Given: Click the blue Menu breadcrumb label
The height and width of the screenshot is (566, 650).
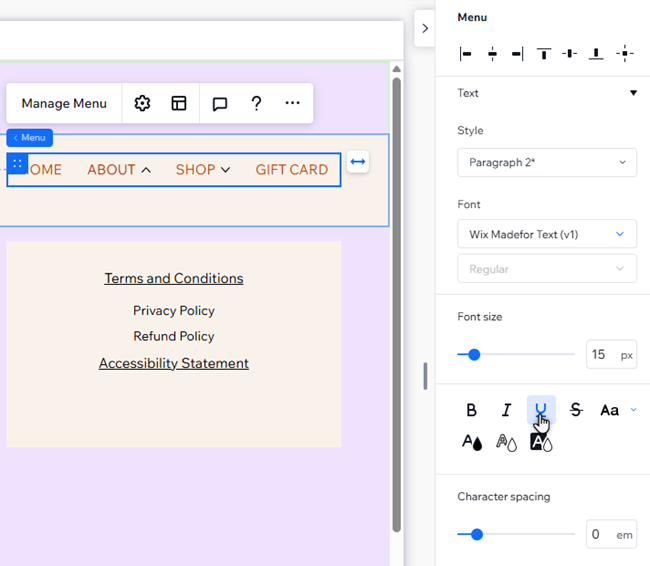Looking at the screenshot, I should coord(29,138).
